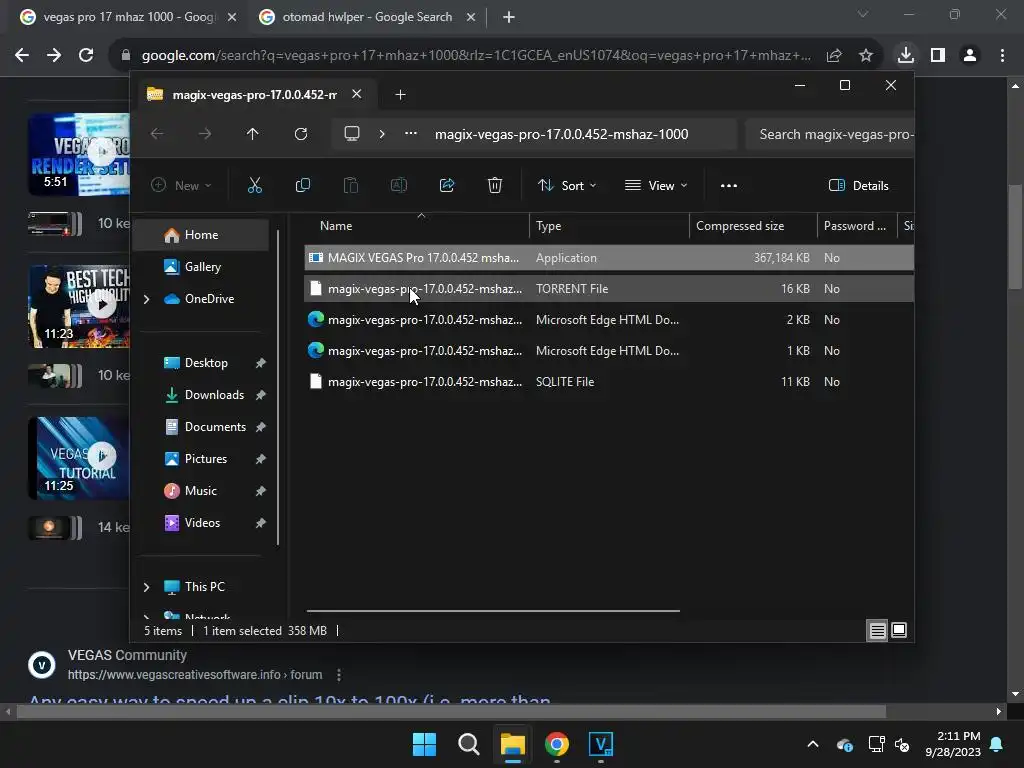Select Home in the navigation pane
This screenshot has height=768, width=1024.
[x=201, y=235]
